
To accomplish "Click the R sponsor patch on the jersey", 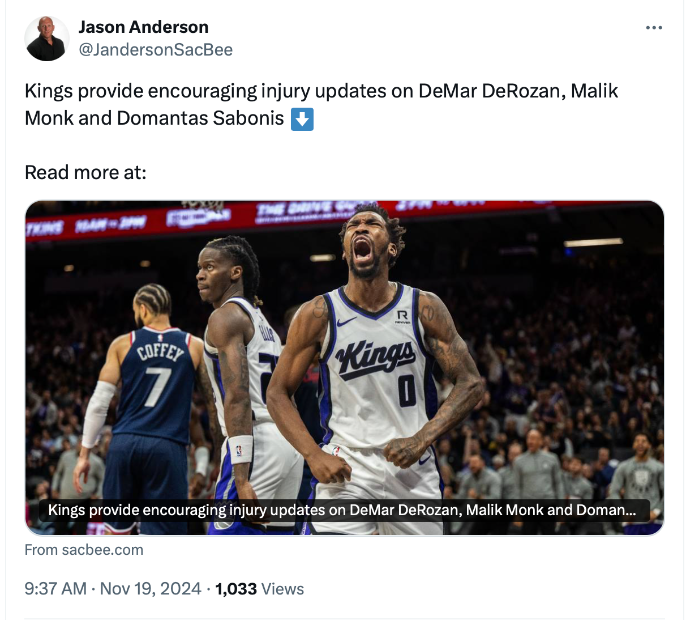I will tap(402, 317).
